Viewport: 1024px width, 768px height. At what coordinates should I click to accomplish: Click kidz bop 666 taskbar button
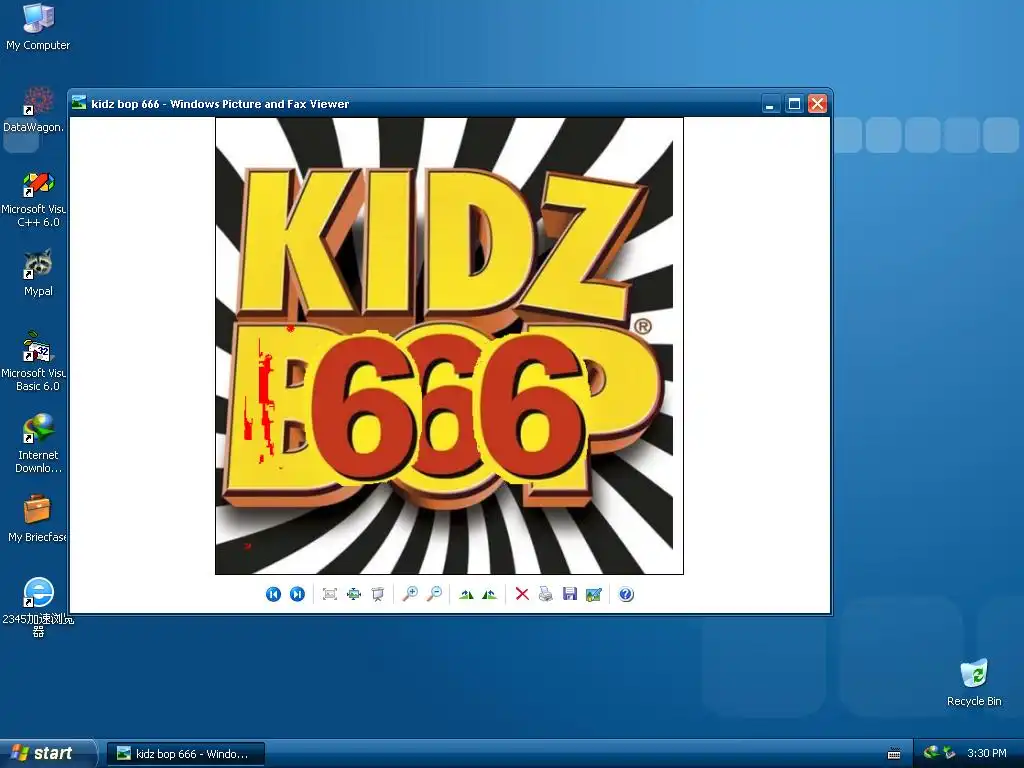(x=186, y=754)
